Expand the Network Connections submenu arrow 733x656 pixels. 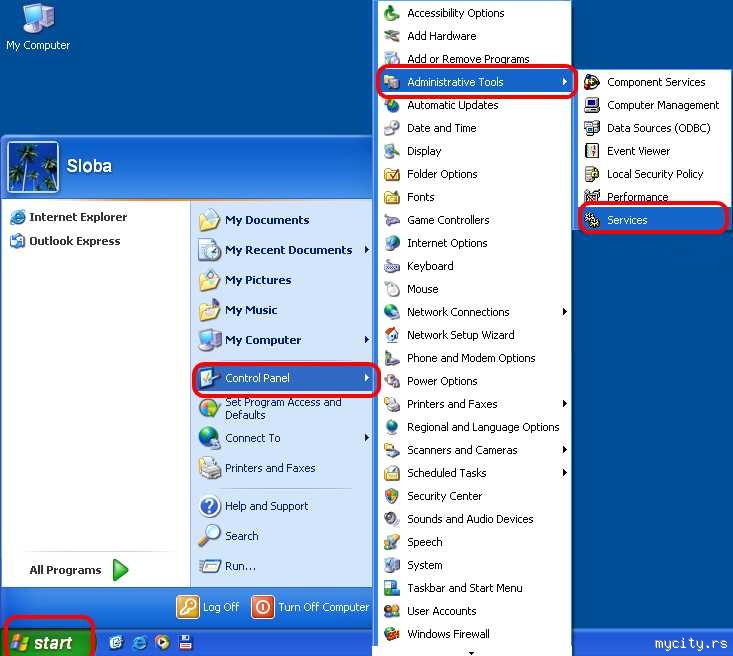tap(565, 312)
